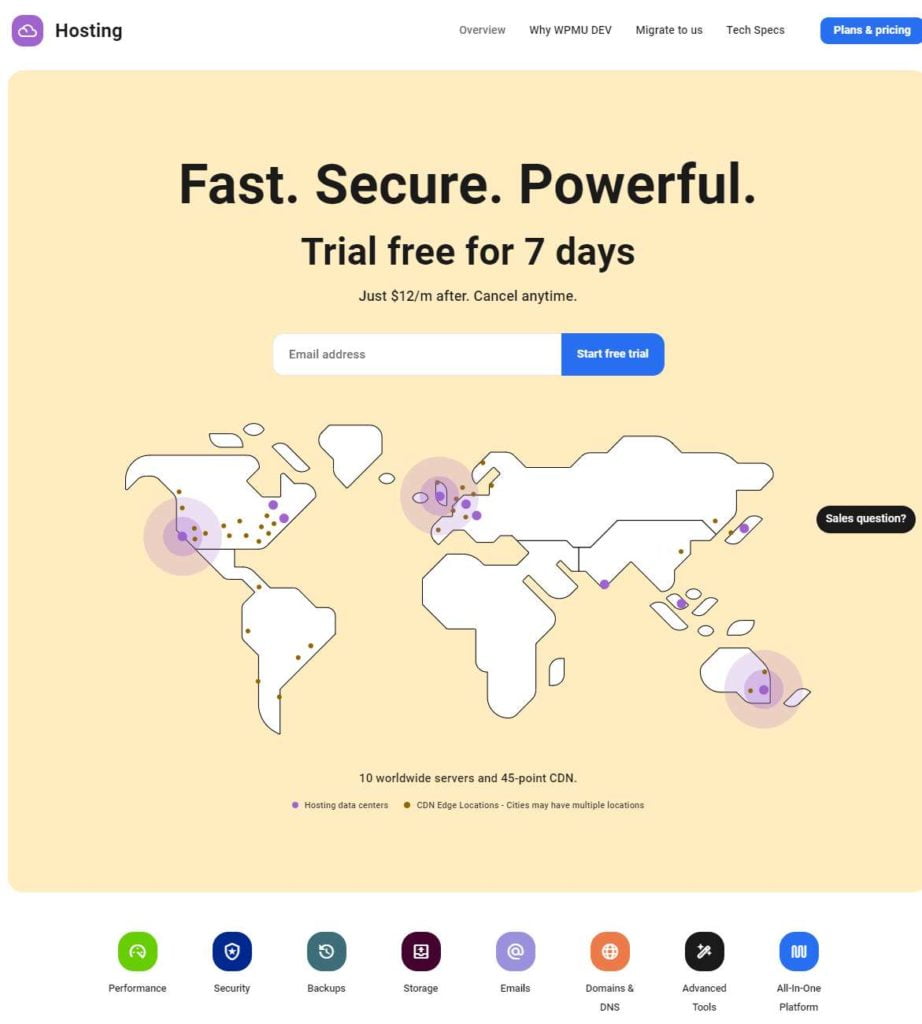Open the Backups clock icon
Viewport: 922px width, 1024px height.
pos(326,951)
